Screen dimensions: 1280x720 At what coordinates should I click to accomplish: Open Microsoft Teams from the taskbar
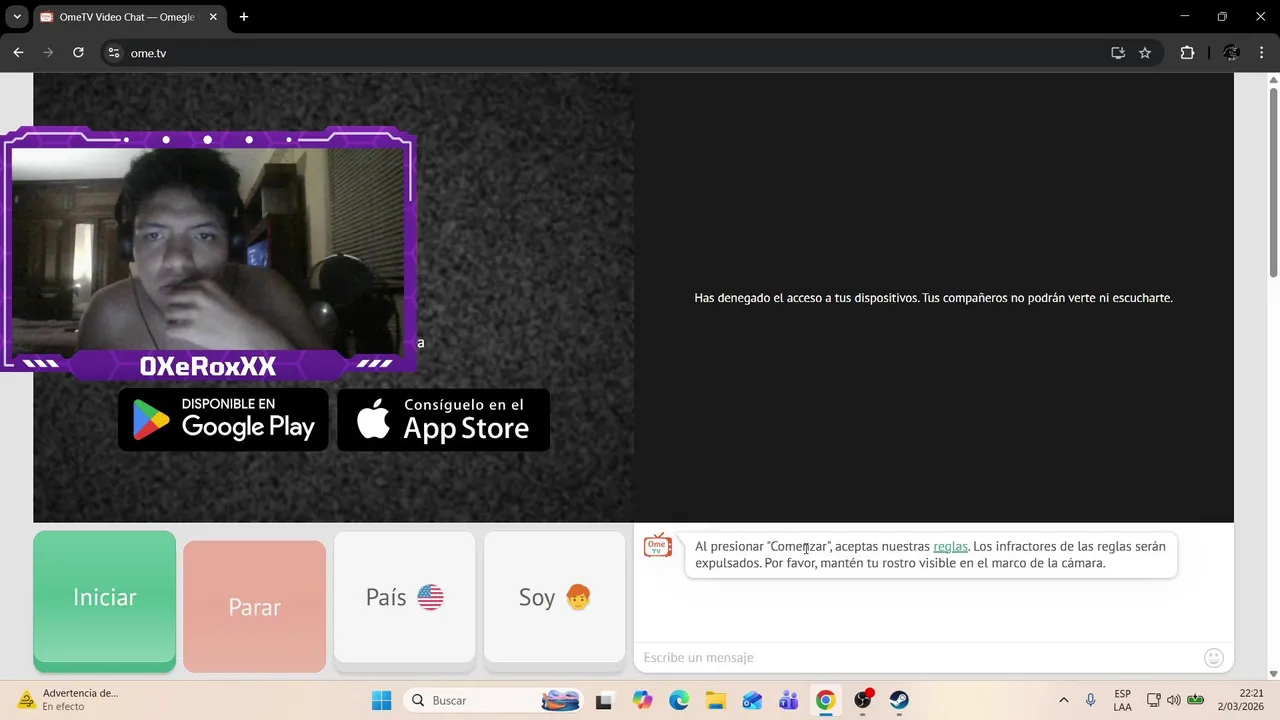(789, 700)
